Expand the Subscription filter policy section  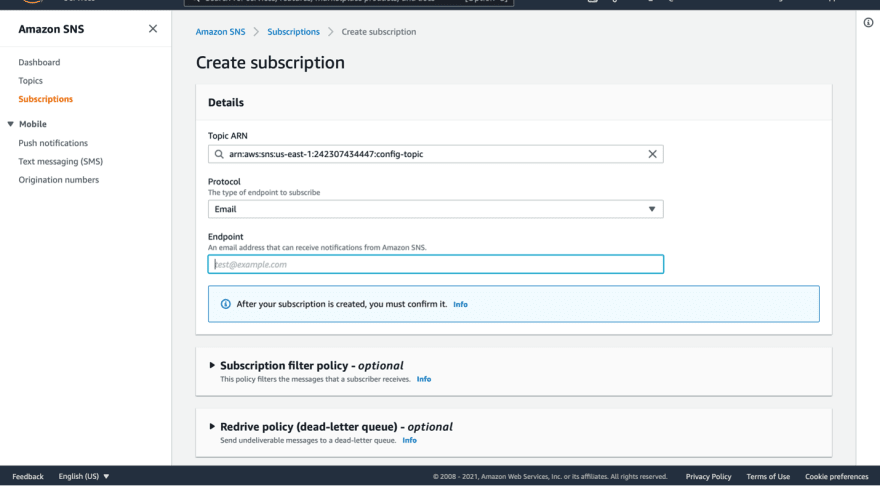click(x=212, y=365)
